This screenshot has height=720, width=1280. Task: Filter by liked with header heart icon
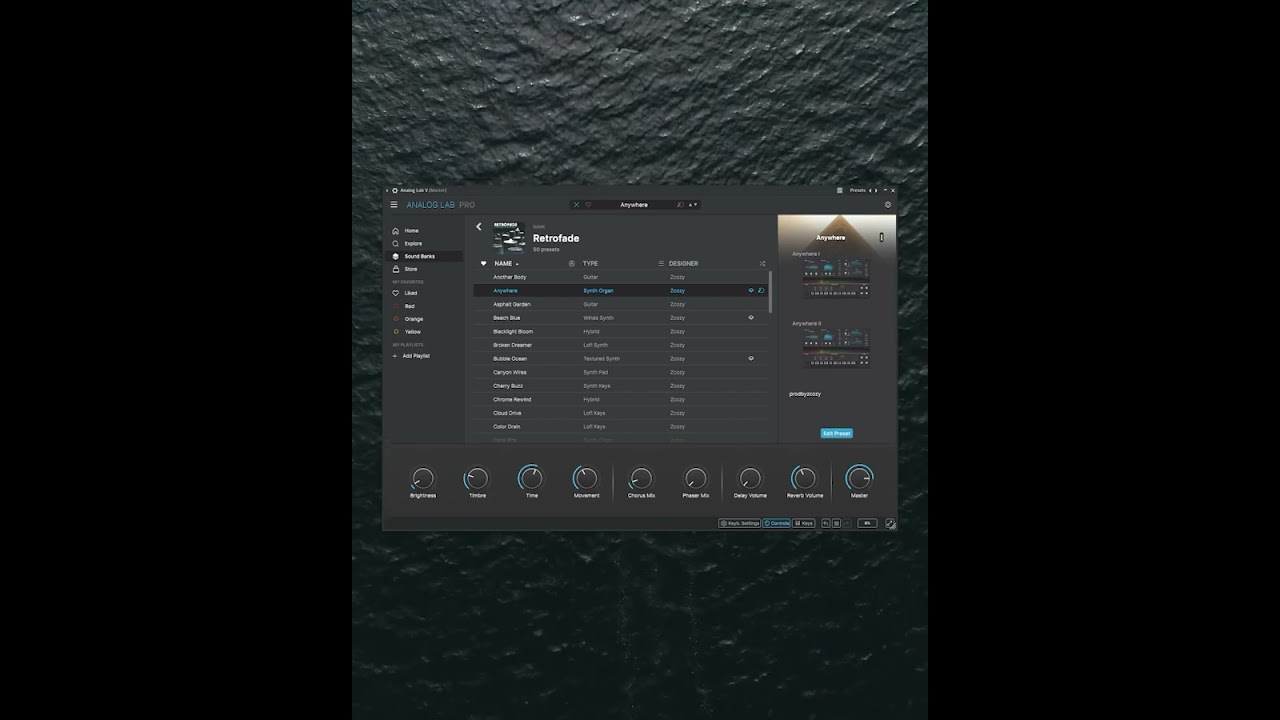pyautogui.click(x=484, y=264)
